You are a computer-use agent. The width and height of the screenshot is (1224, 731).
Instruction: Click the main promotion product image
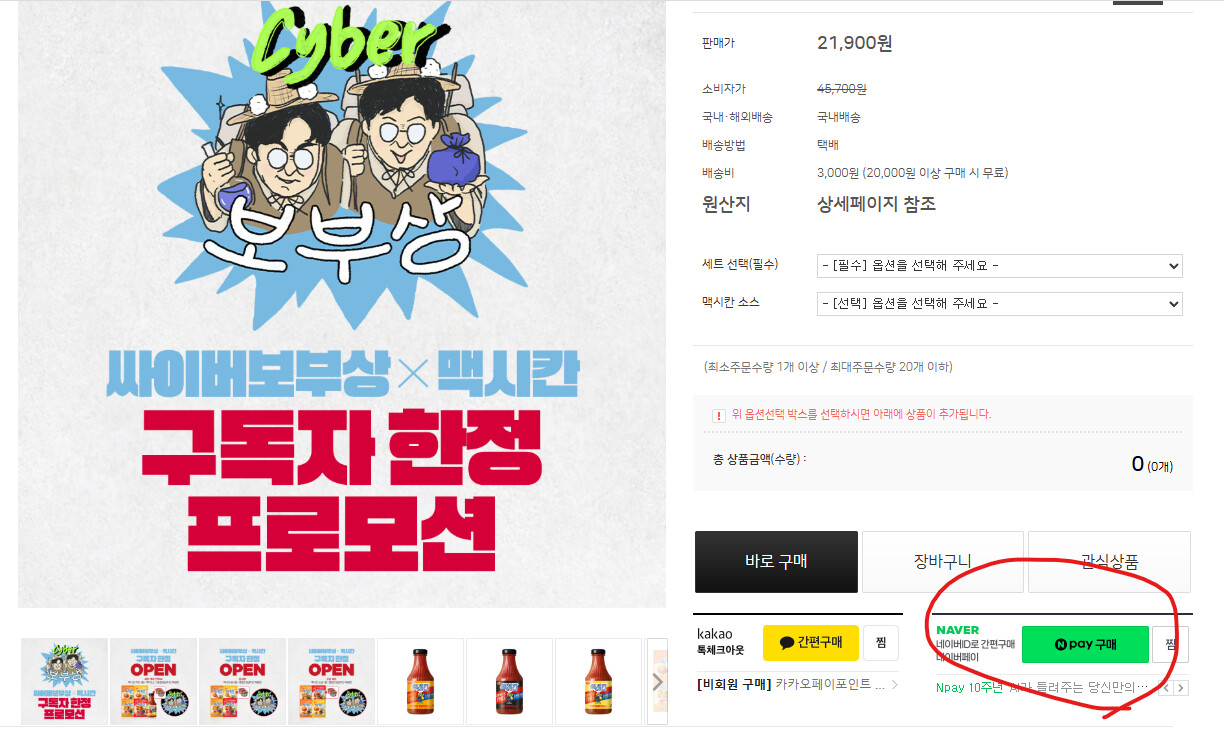pos(342,303)
